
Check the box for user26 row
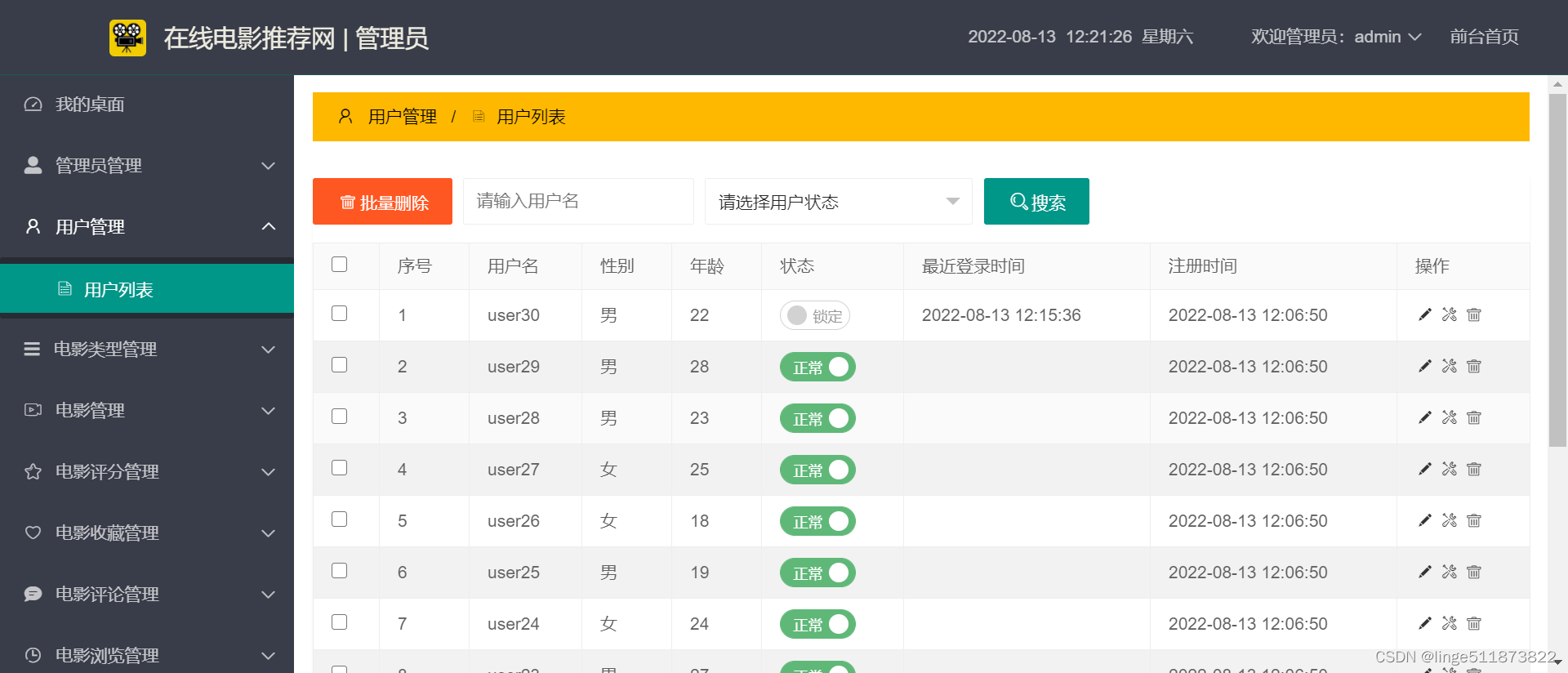pos(340,519)
